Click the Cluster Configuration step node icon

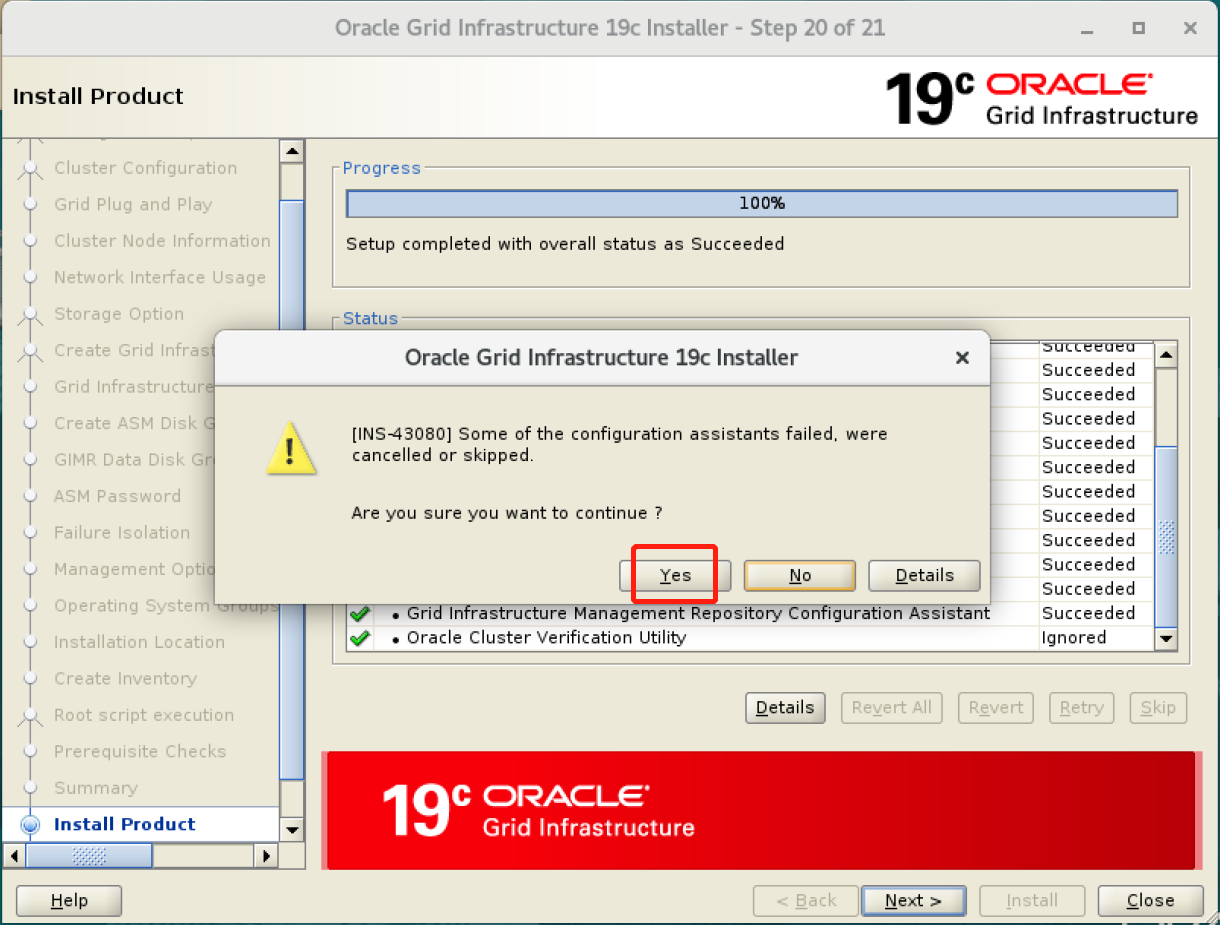pyautogui.click(x=31, y=168)
